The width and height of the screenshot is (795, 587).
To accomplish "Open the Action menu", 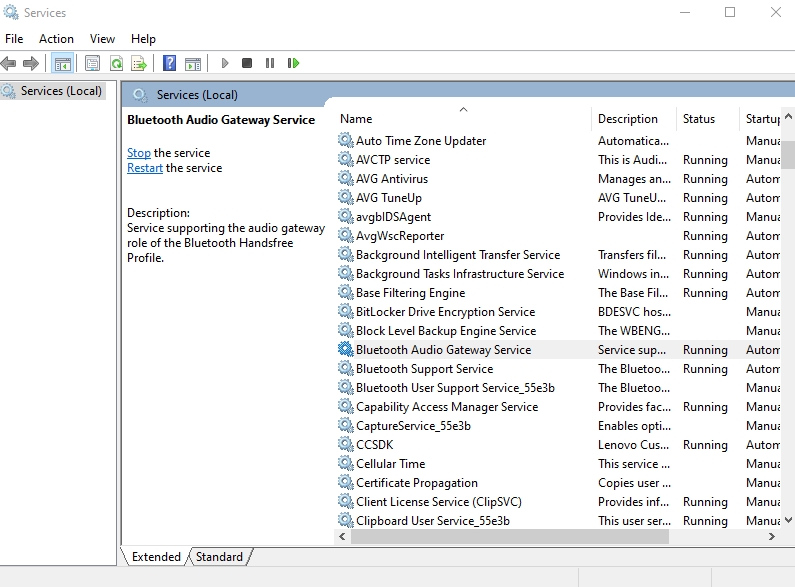I will [x=56, y=39].
